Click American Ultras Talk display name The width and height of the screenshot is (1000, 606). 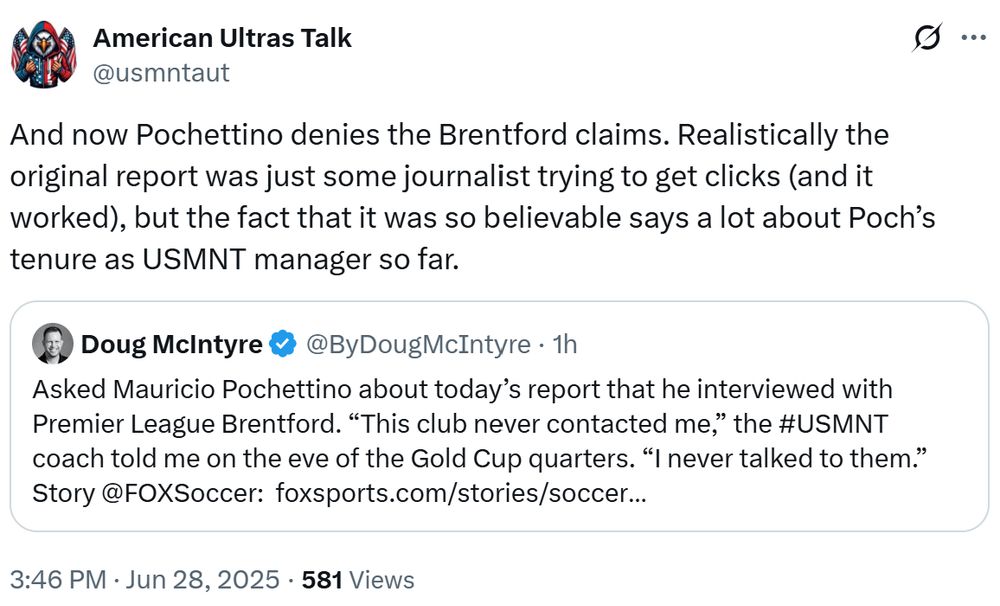(222, 38)
